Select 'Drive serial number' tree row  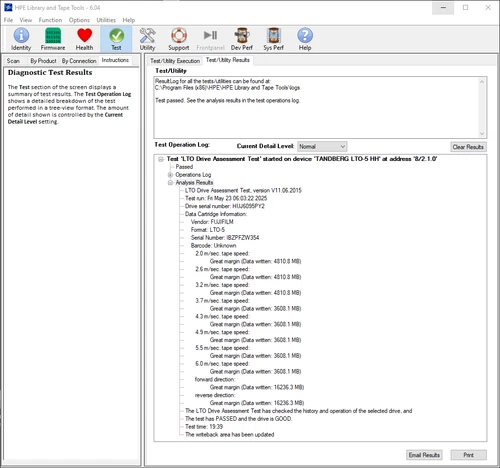[x=225, y=206]
